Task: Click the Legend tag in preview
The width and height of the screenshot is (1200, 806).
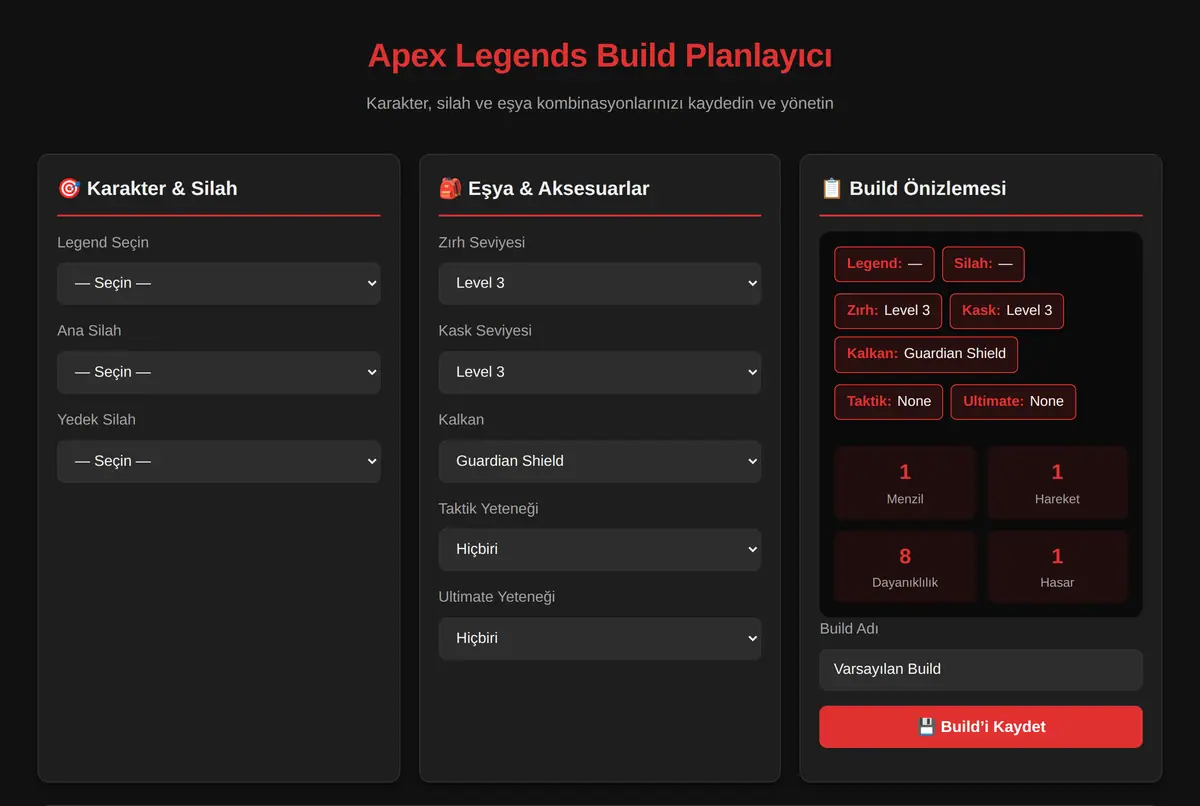Action: point(884,264)
